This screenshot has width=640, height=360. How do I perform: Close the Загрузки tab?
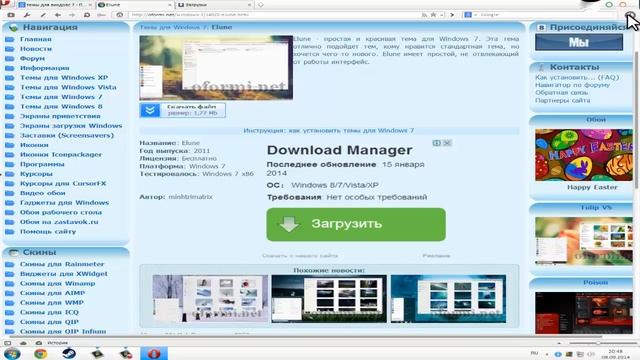[x=249, y=5]
